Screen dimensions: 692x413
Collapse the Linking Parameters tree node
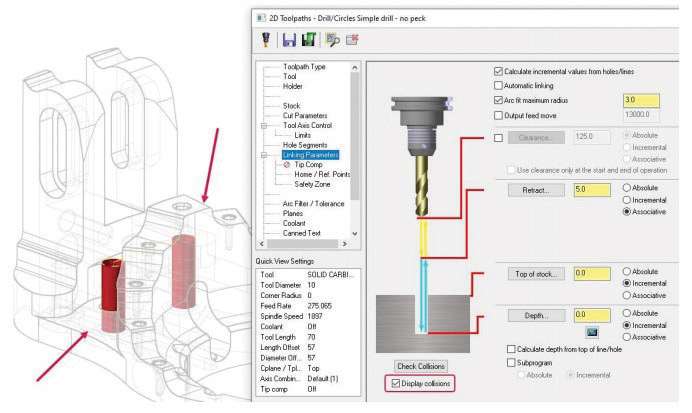264,155
